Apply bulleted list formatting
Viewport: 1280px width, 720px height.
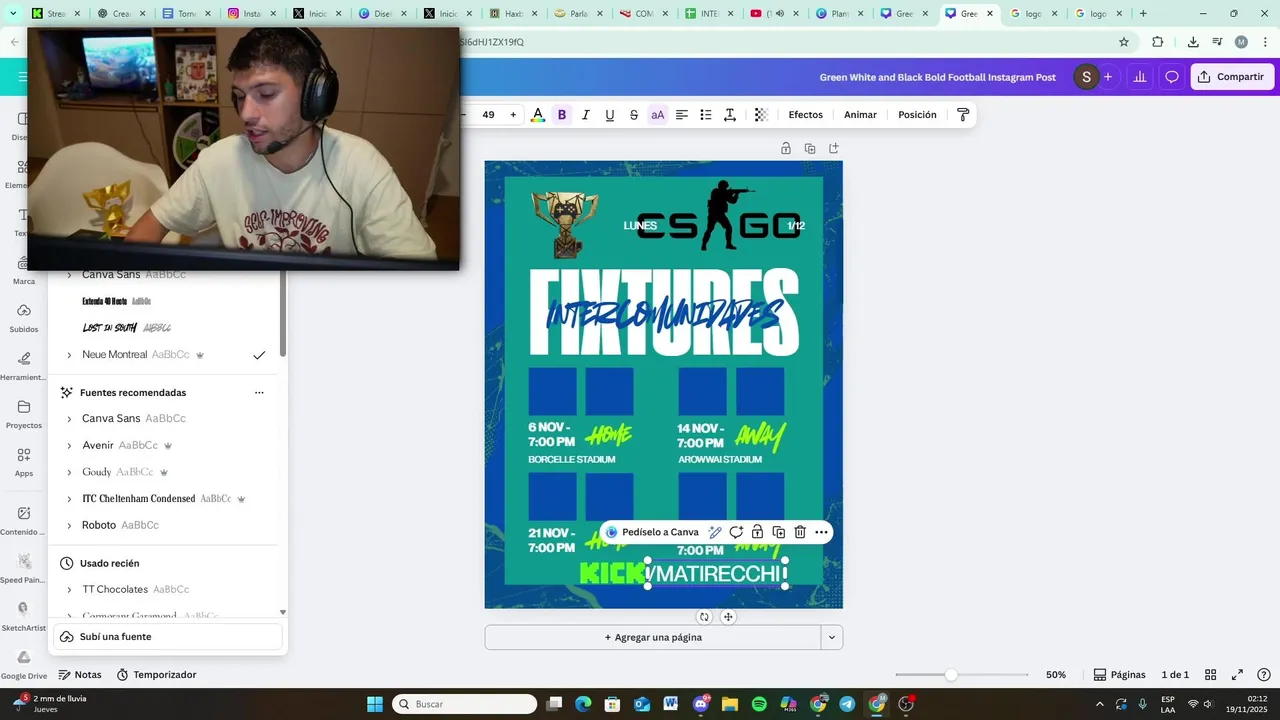(706, 115)
